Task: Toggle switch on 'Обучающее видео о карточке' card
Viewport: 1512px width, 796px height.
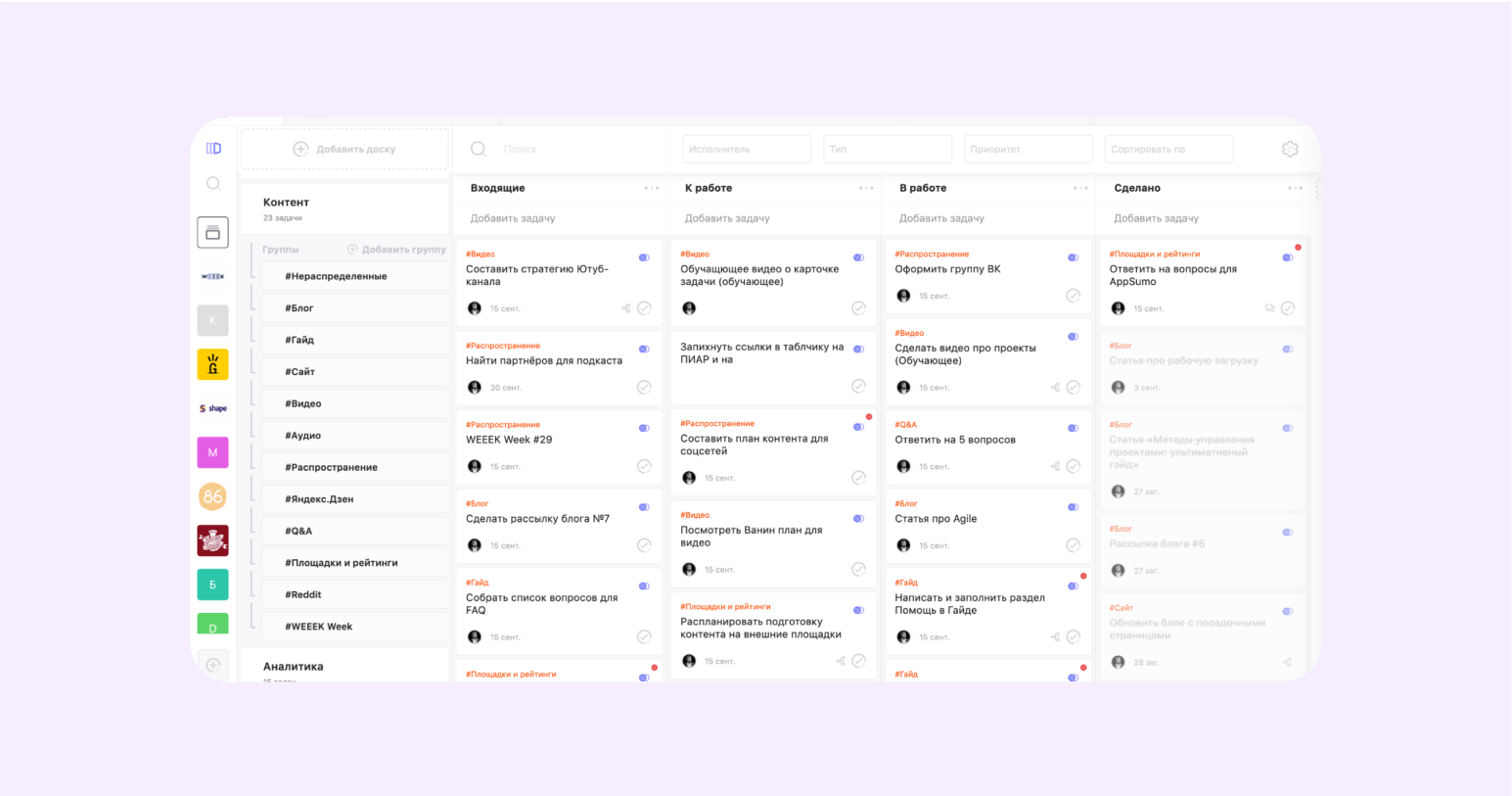Action: click(858, 258)
